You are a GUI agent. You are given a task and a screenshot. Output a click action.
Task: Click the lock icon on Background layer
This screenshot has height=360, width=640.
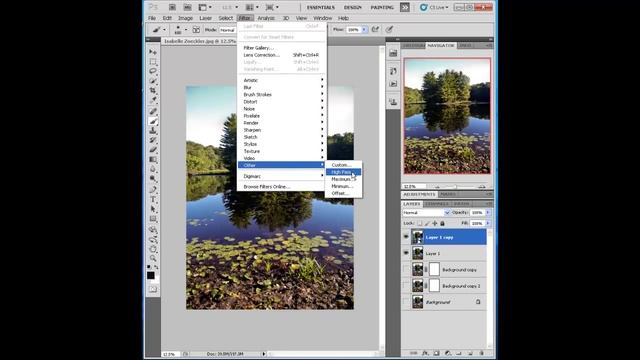tap(478, 302)
